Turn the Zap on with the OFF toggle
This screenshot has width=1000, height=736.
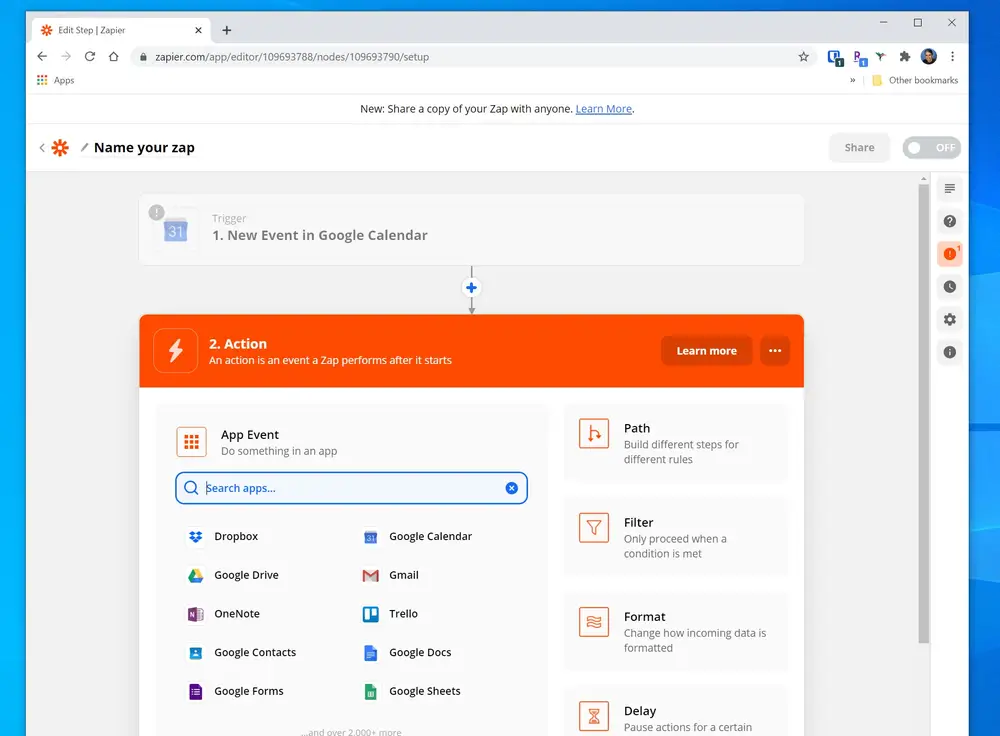931,147
